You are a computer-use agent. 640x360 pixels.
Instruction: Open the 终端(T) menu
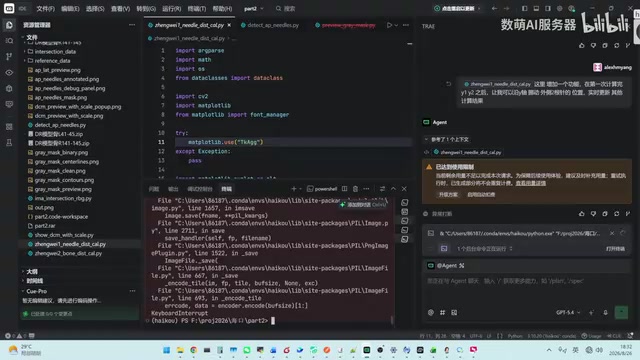tap(197, 9)
